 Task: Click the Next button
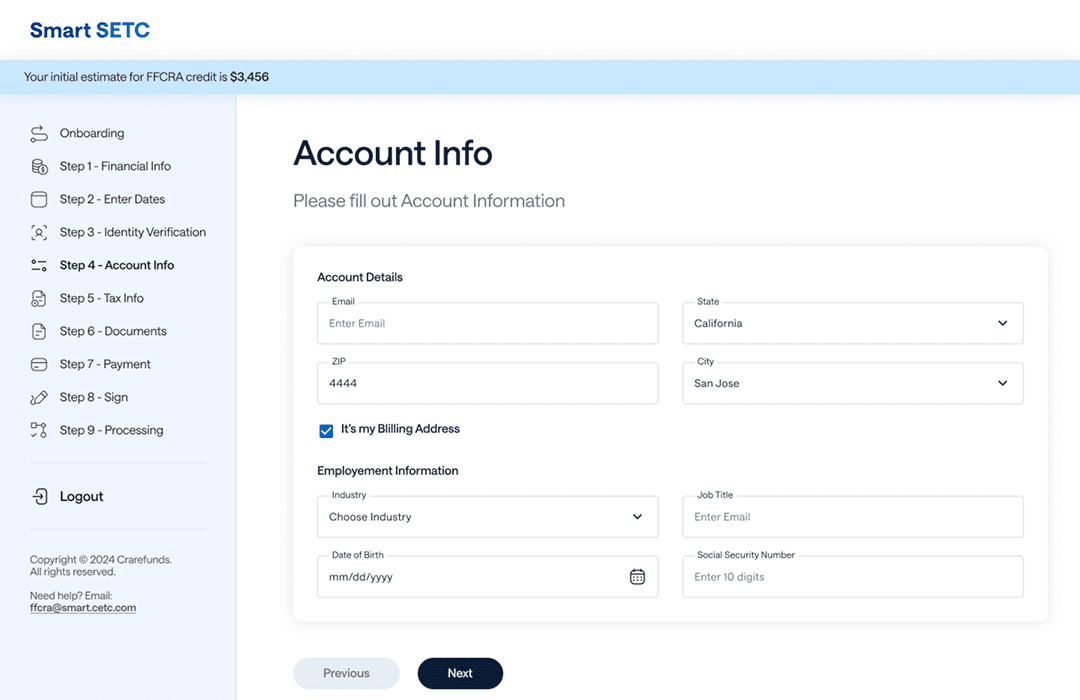[460, 673]
